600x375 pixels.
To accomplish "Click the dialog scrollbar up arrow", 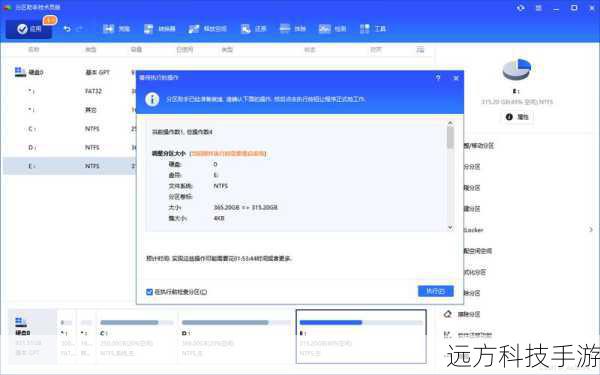I will click(450, 123).
